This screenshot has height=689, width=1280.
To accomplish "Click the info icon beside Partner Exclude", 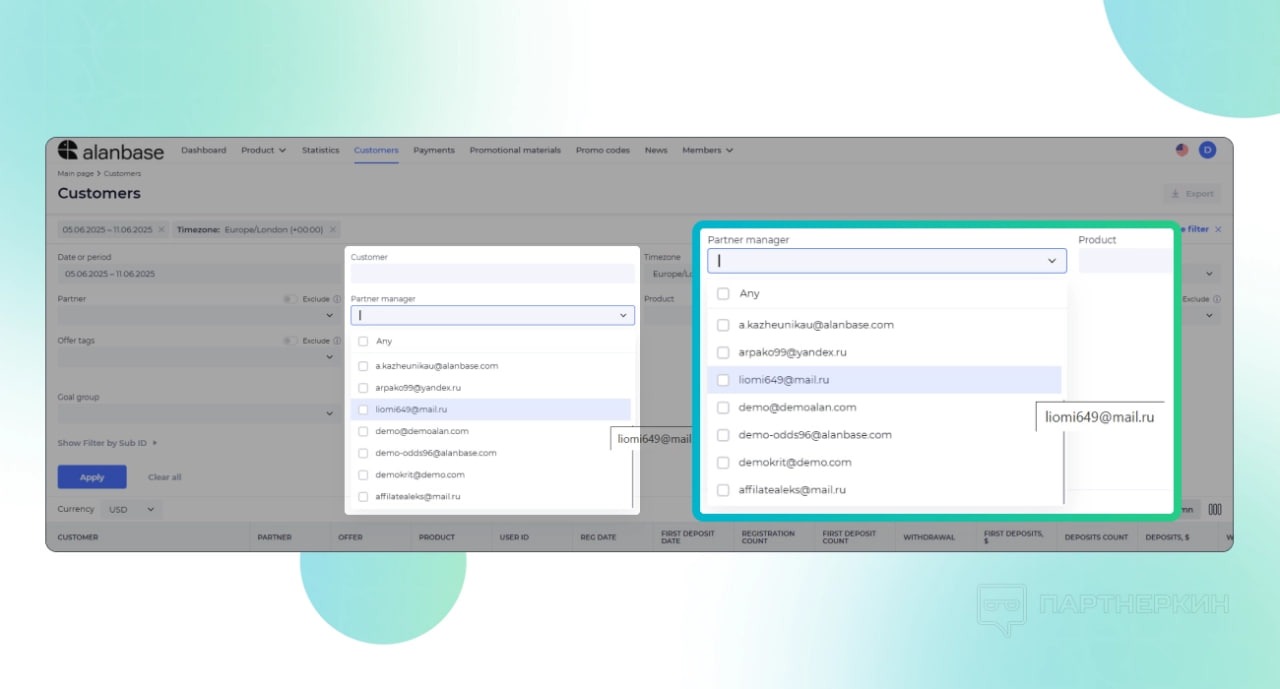I will [x=337, y=299].
